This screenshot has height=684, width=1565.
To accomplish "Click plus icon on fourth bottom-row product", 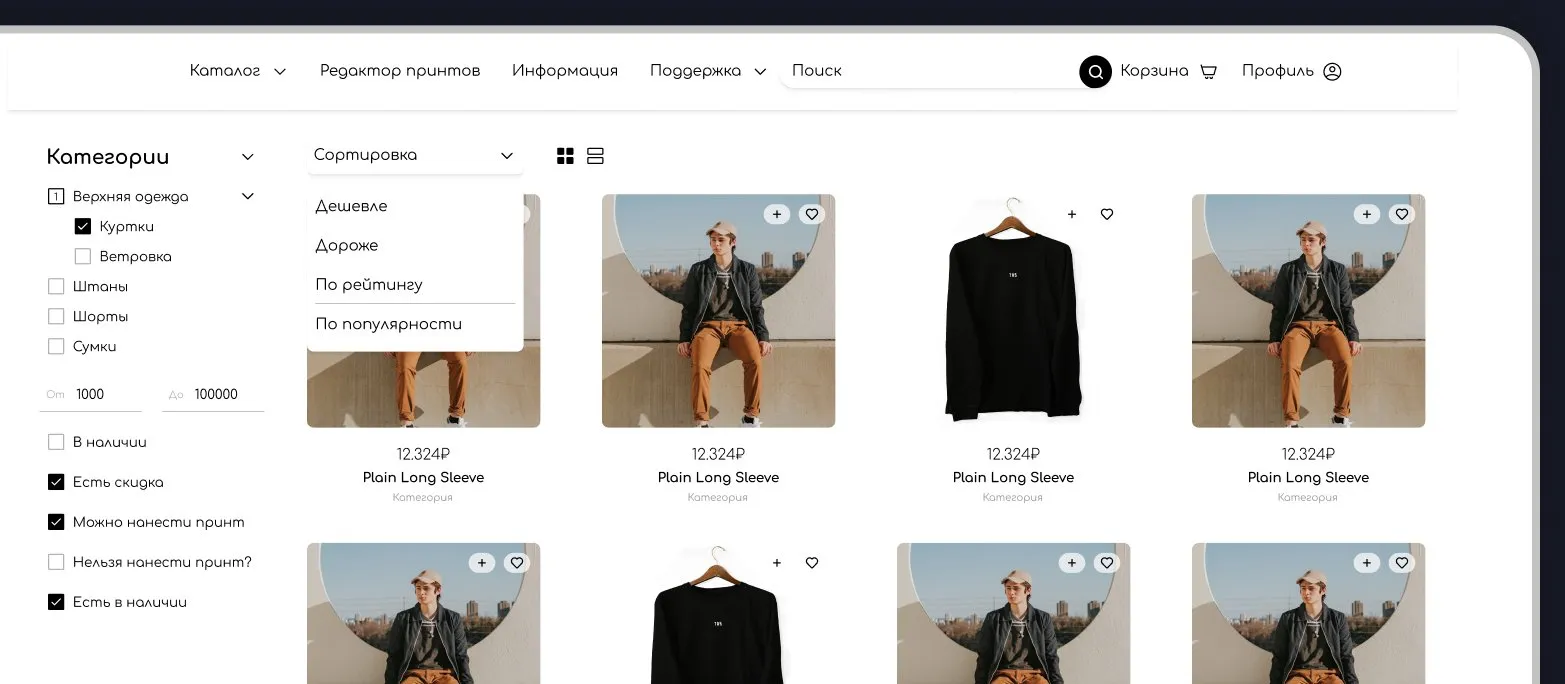I will [x=1367, y=563].
